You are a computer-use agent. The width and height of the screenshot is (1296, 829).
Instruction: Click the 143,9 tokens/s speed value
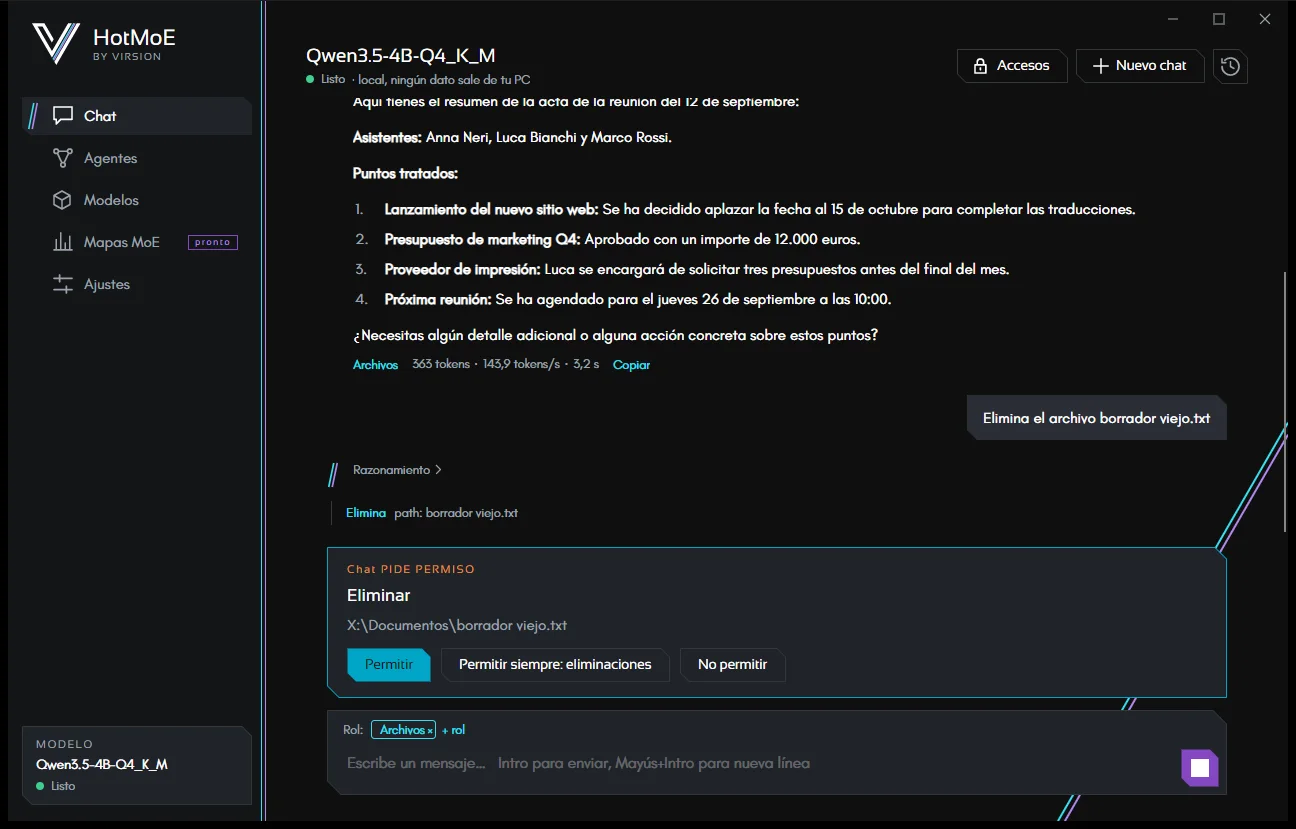click(x=521, y=365)
